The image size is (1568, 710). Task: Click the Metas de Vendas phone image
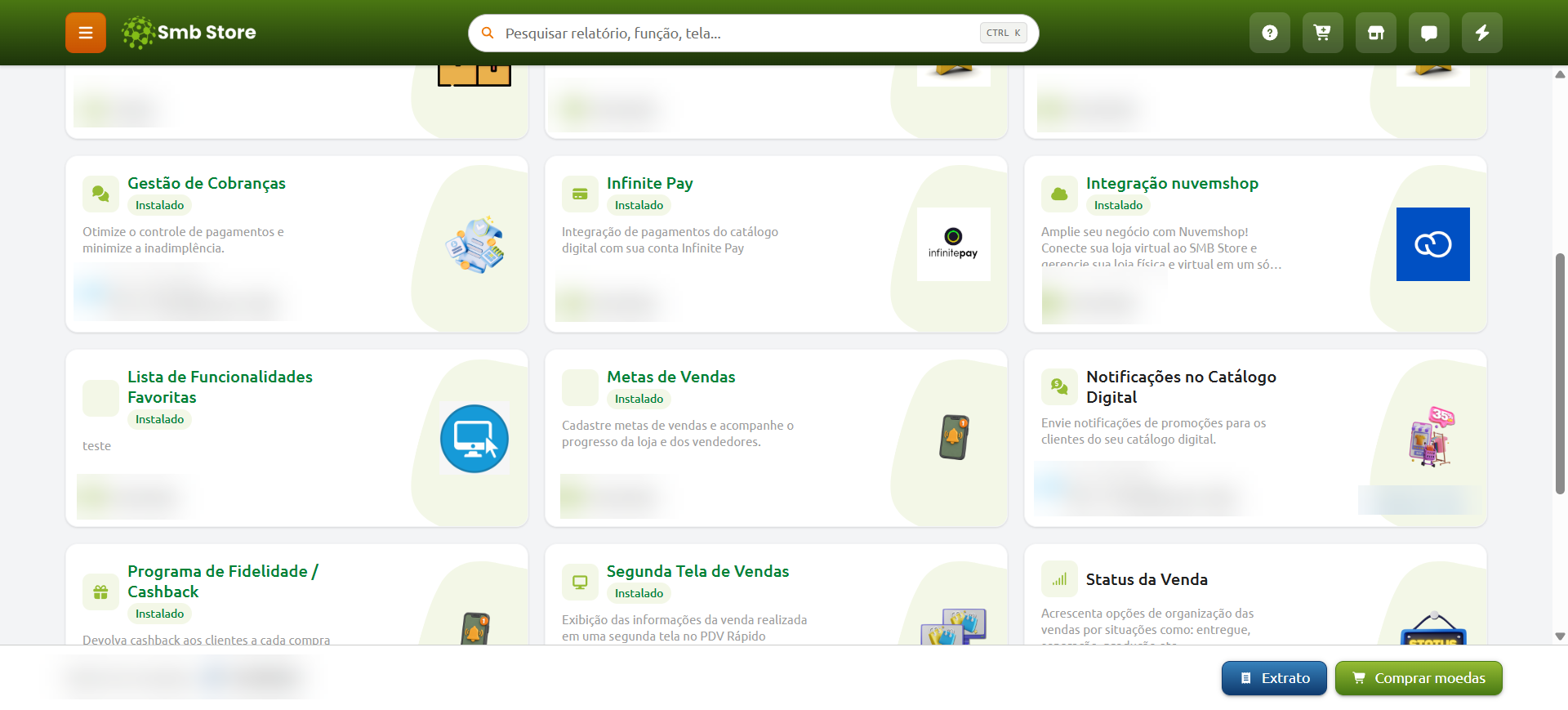954,437
